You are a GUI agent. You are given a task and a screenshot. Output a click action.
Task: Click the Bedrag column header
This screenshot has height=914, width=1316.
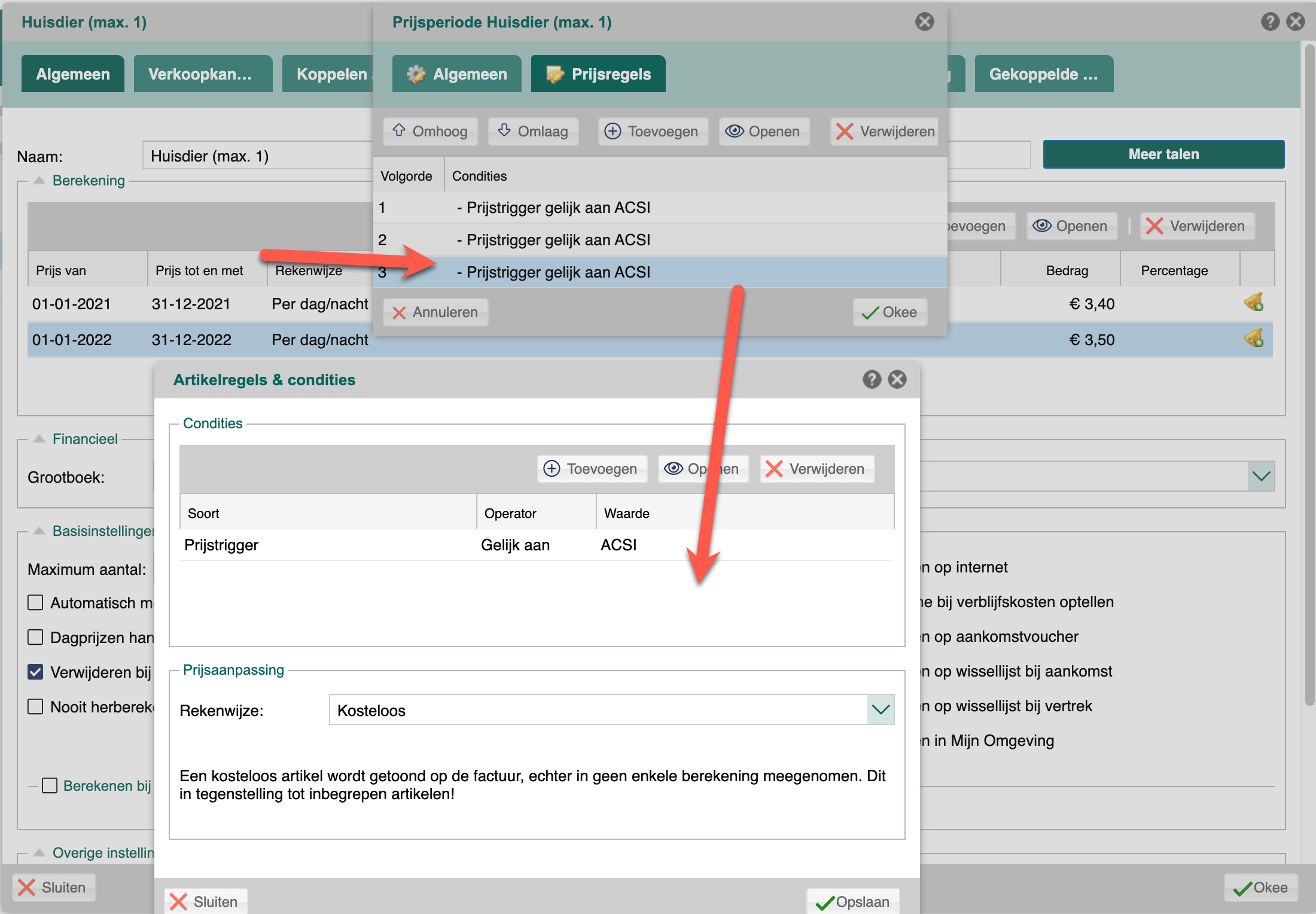[1061, 270]
